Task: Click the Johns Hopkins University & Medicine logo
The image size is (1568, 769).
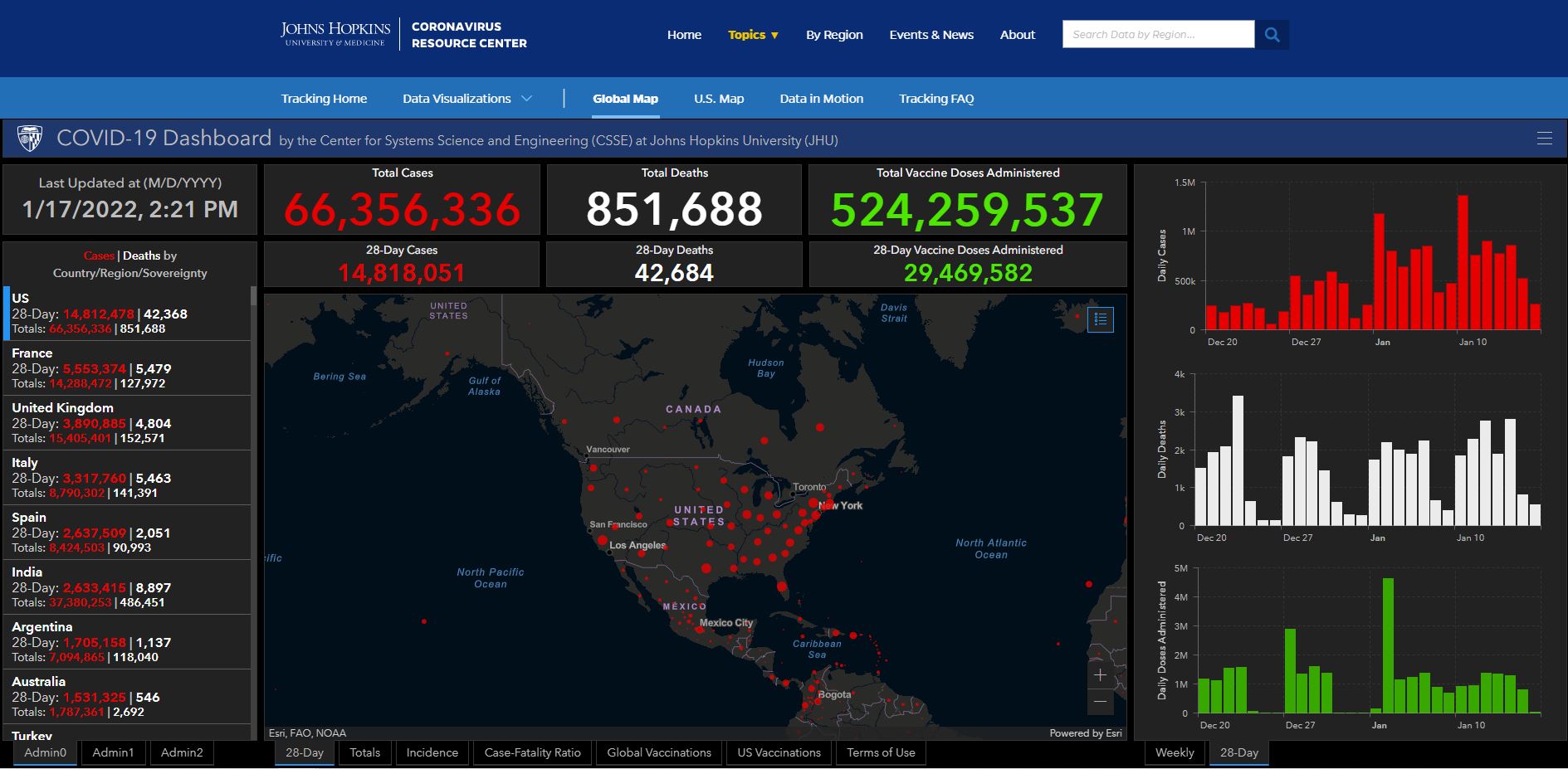Action: 335,34
